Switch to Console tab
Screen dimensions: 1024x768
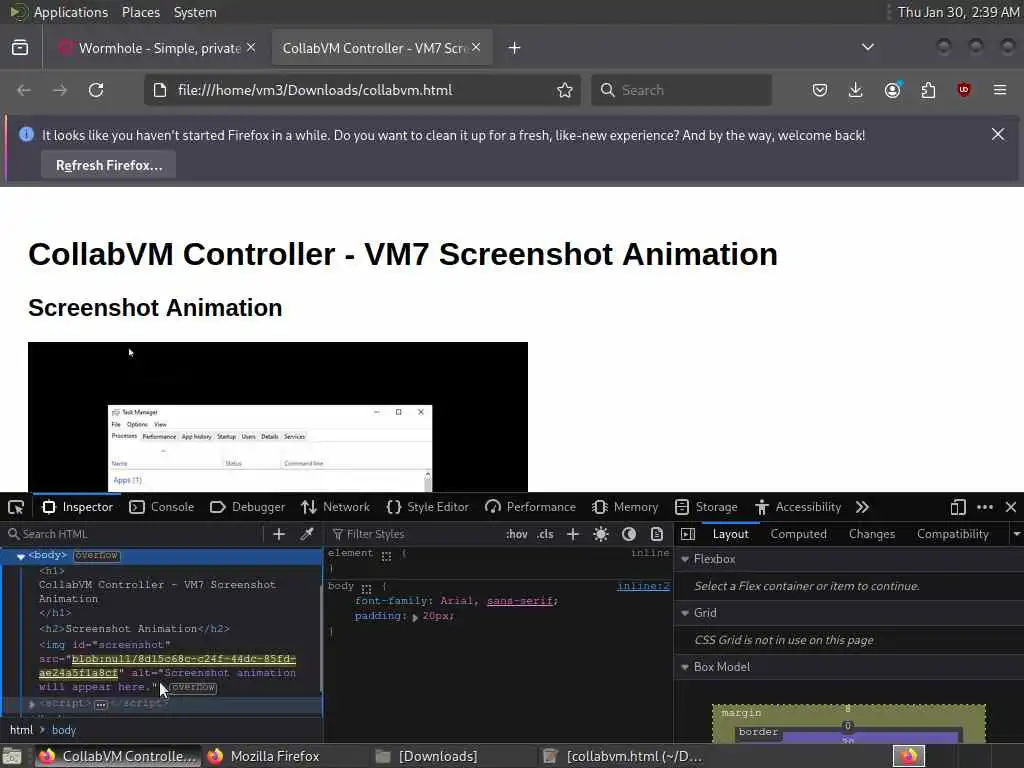162,507
